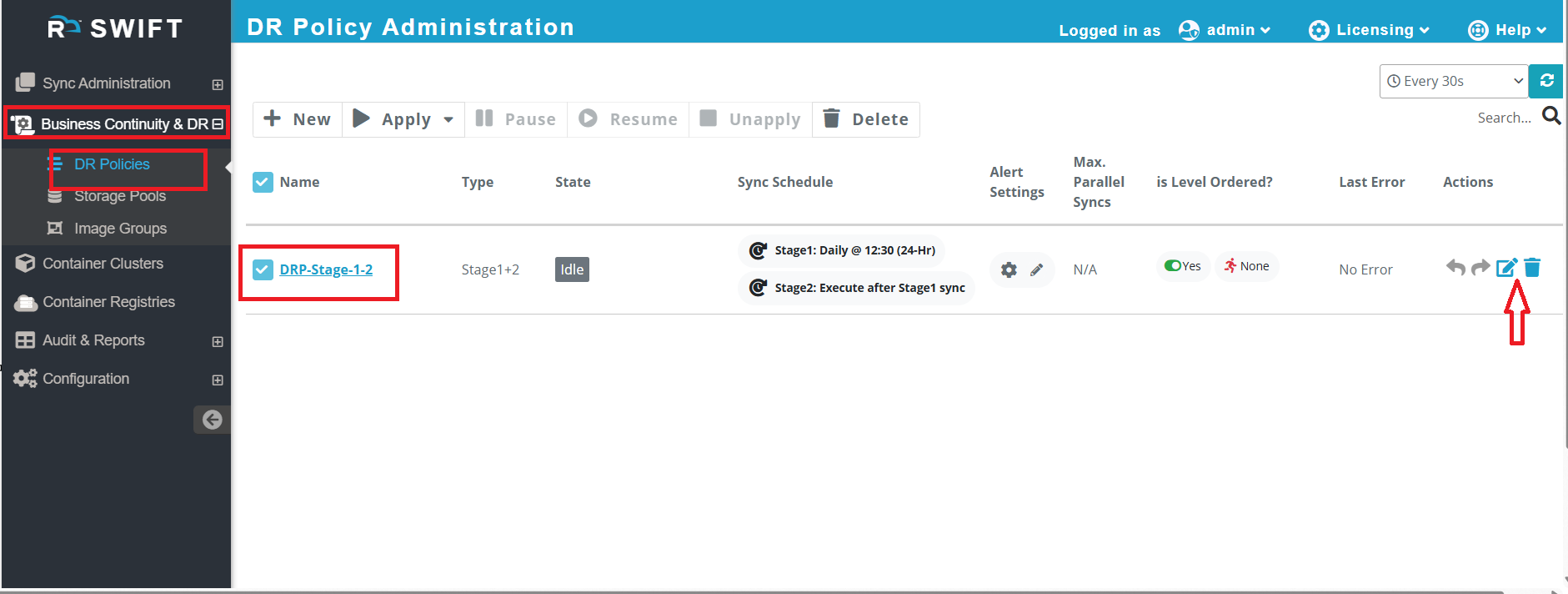Screen dimensions: 1568x594
Task: Click No Error cell
Action: [1365, 269]
